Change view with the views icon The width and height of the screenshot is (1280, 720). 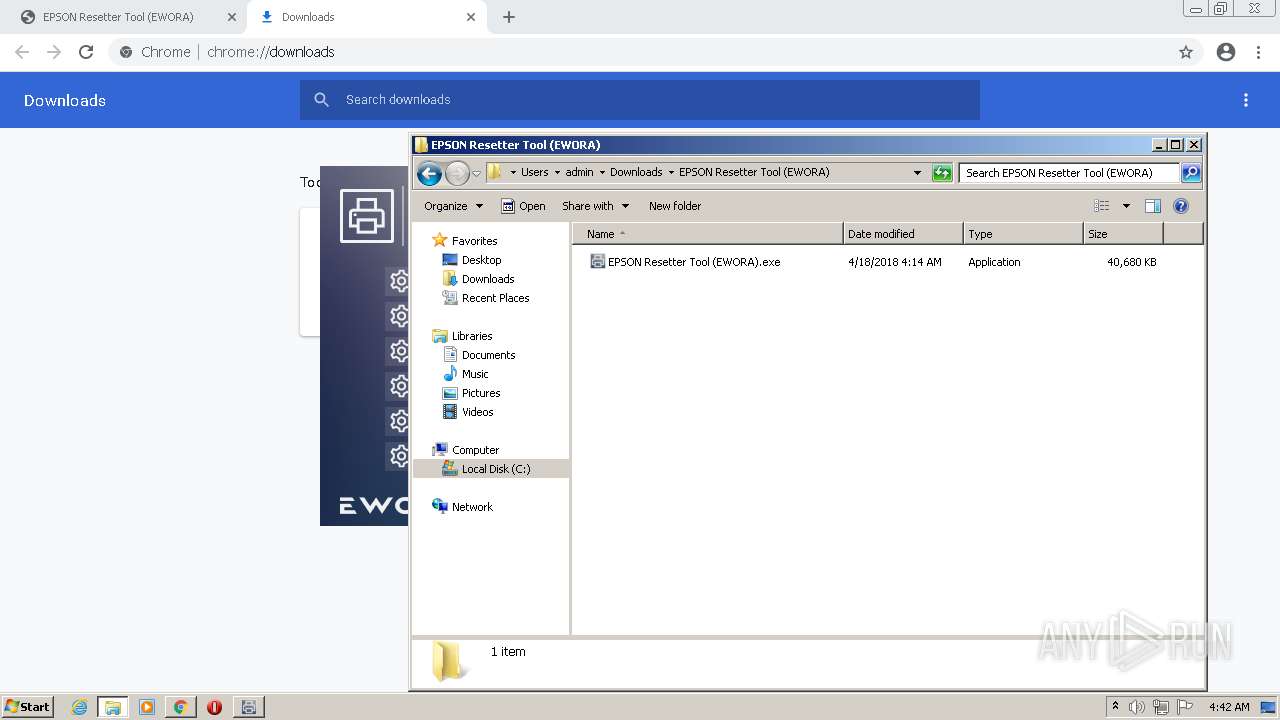click(1102, 206)
